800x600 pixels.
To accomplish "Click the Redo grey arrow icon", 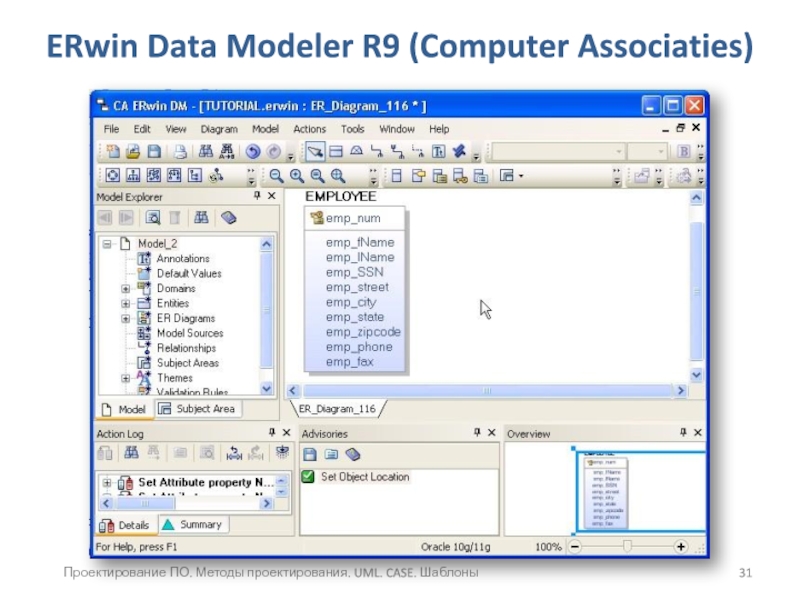I will (x=274, y=152).
